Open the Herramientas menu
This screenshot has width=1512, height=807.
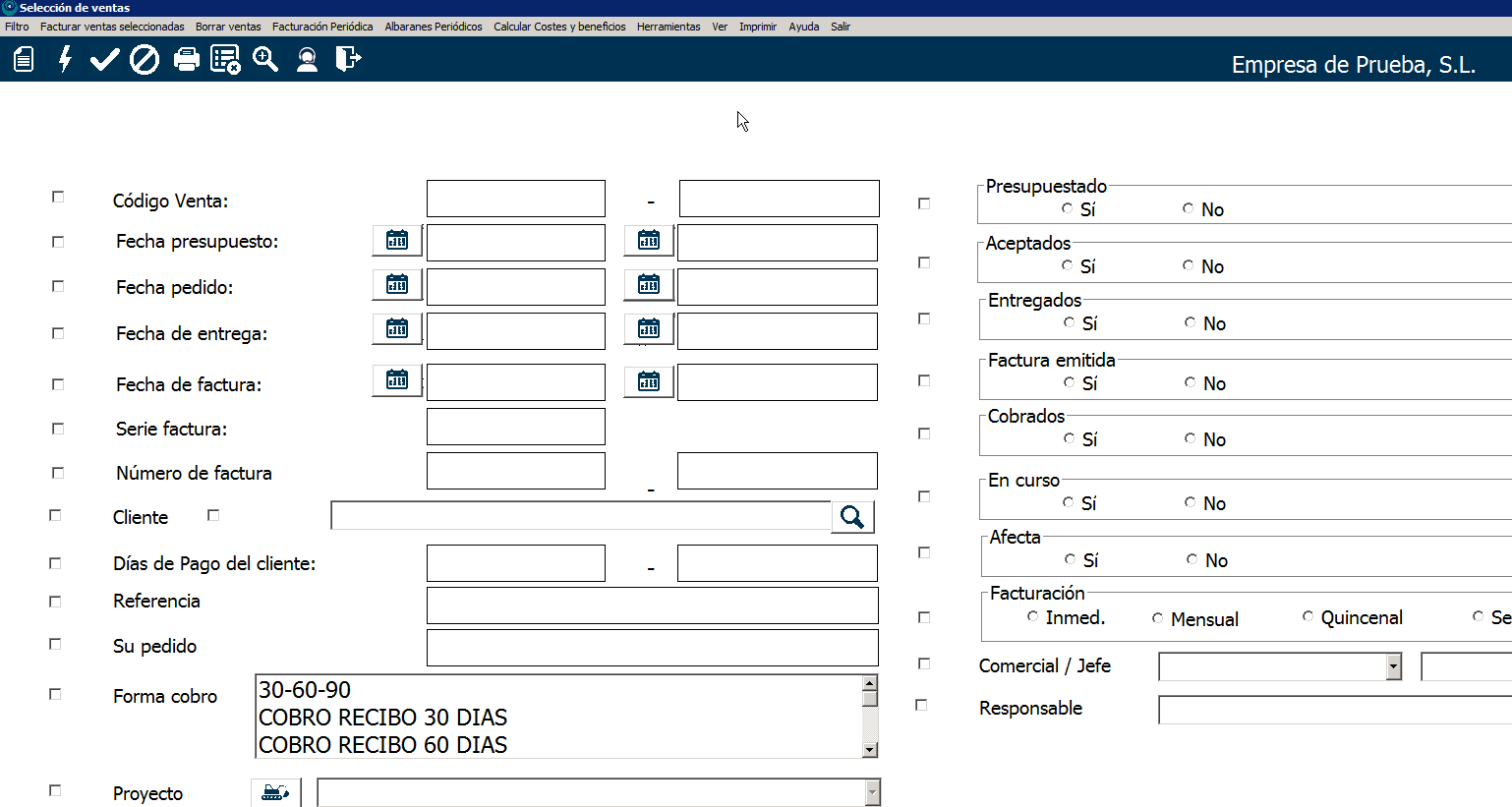point(669,27)
